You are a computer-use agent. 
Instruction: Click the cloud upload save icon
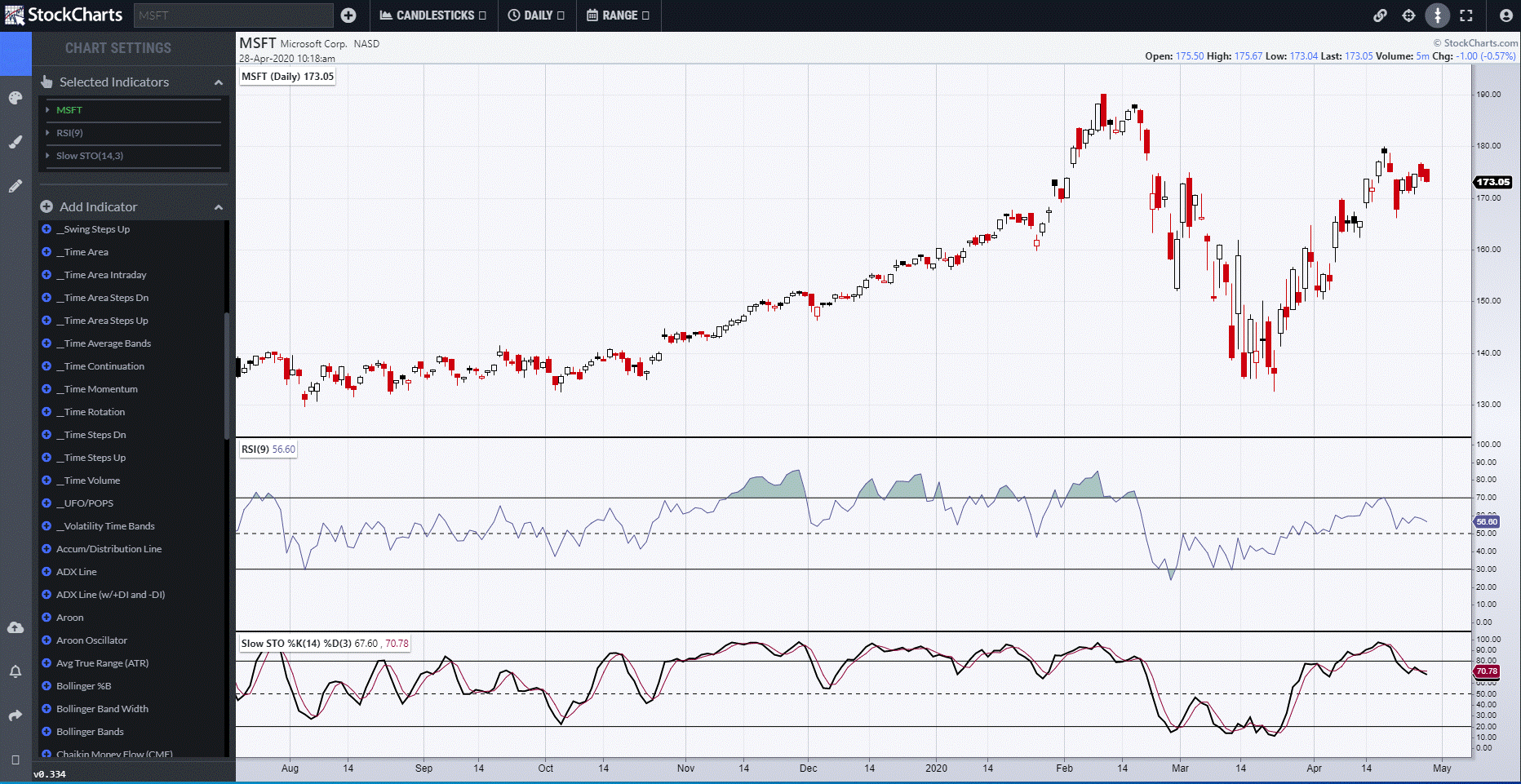click(x=16, y=627)
